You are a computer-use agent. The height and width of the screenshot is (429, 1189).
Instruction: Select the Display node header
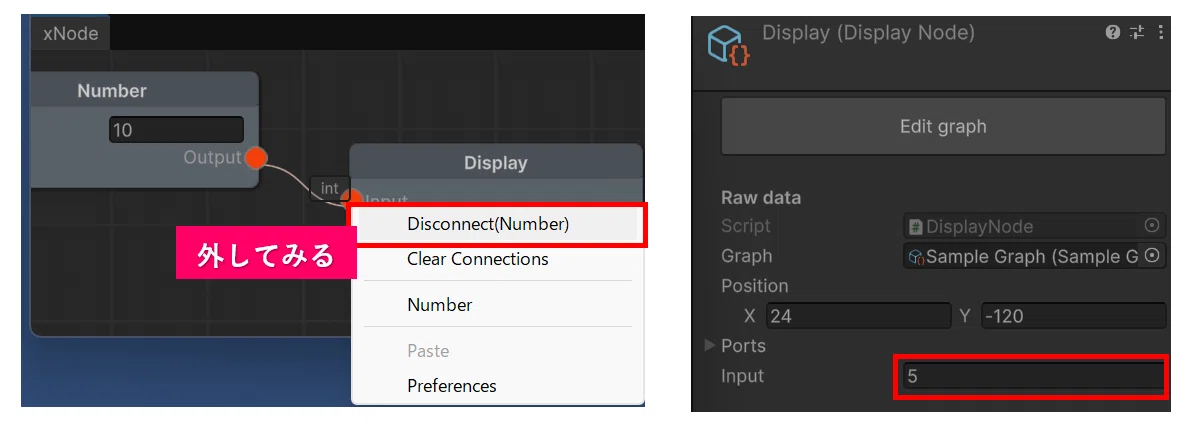coord(496,162)
